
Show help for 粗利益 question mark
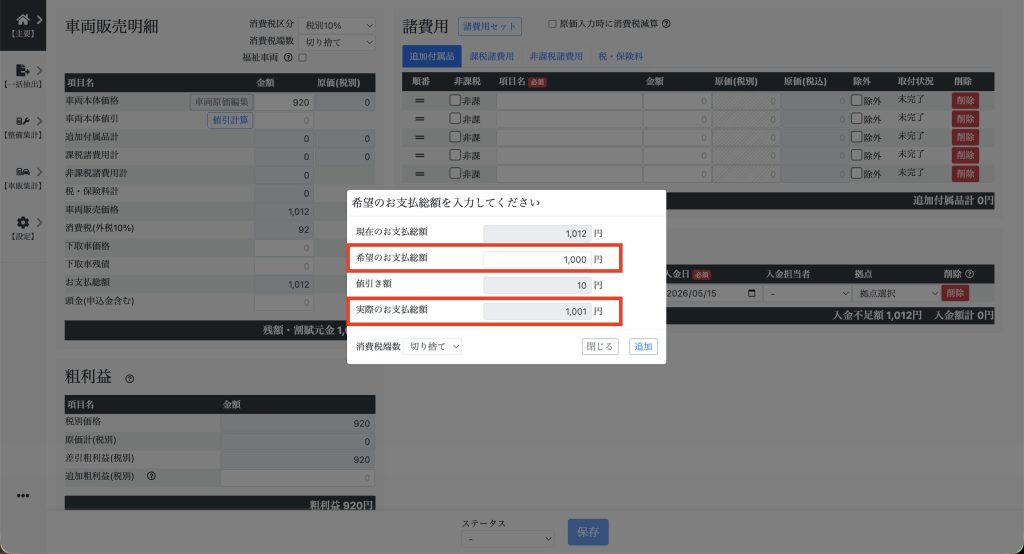(129, 379)
